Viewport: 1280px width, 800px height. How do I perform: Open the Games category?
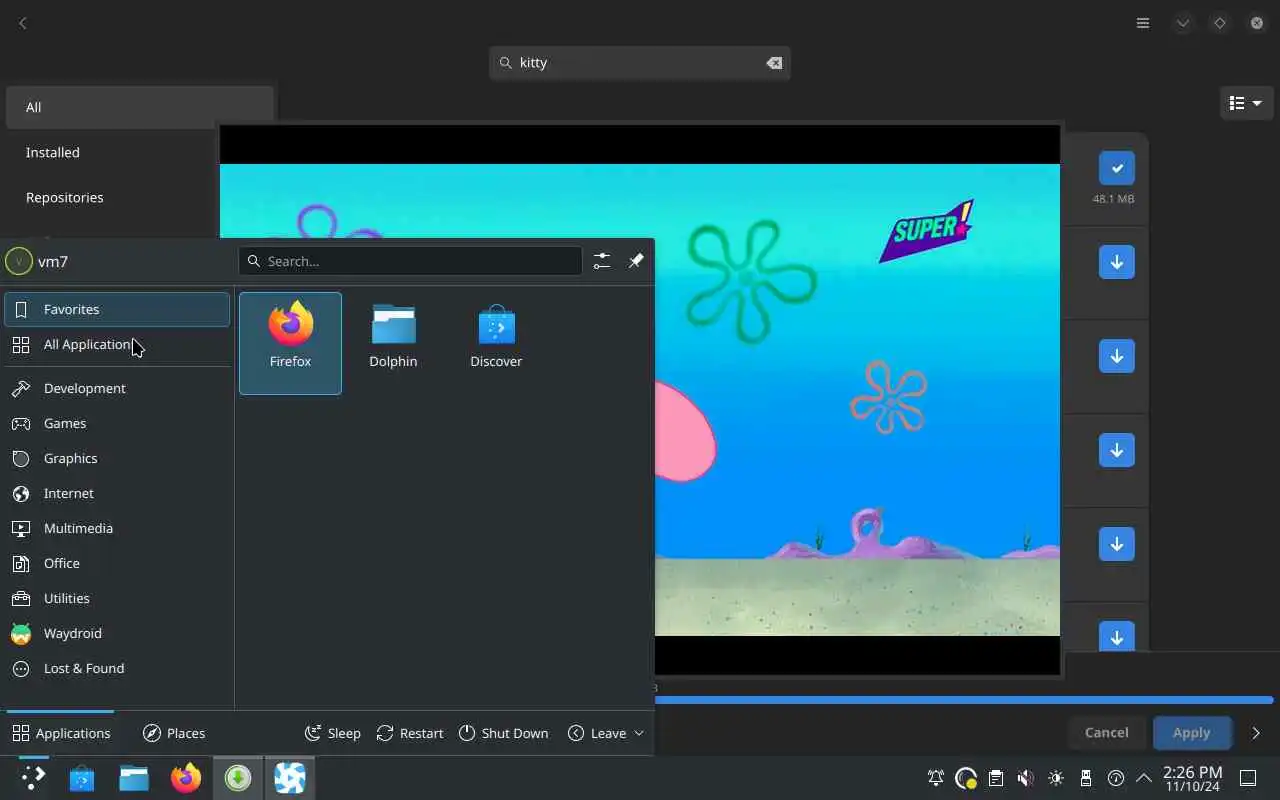click(x=117, y=423)
